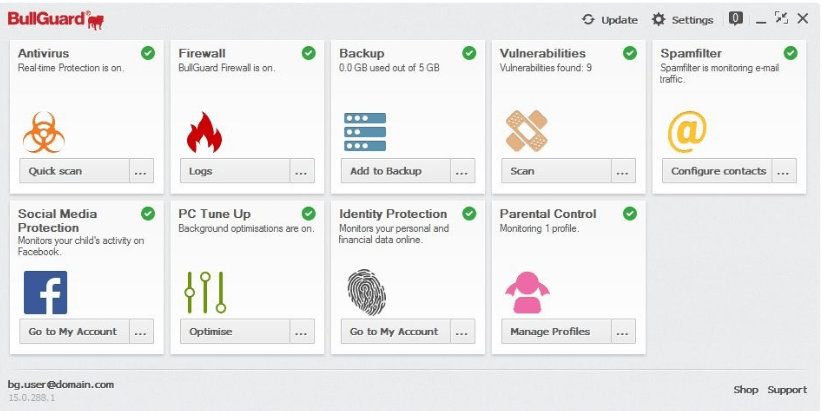Image resolution: width=822 pixels, height=411 pixels.
Task: Start the vulnerabilities Scan button
Action: click(x=556, y=171)
